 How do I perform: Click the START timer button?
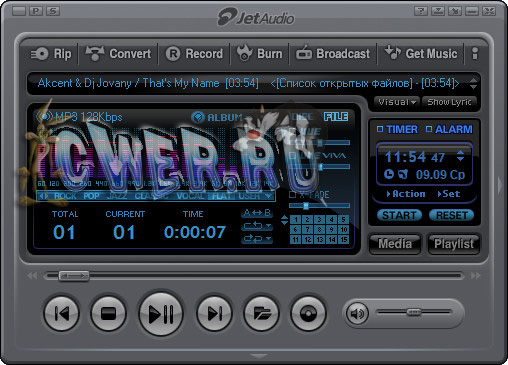point(399,215)
